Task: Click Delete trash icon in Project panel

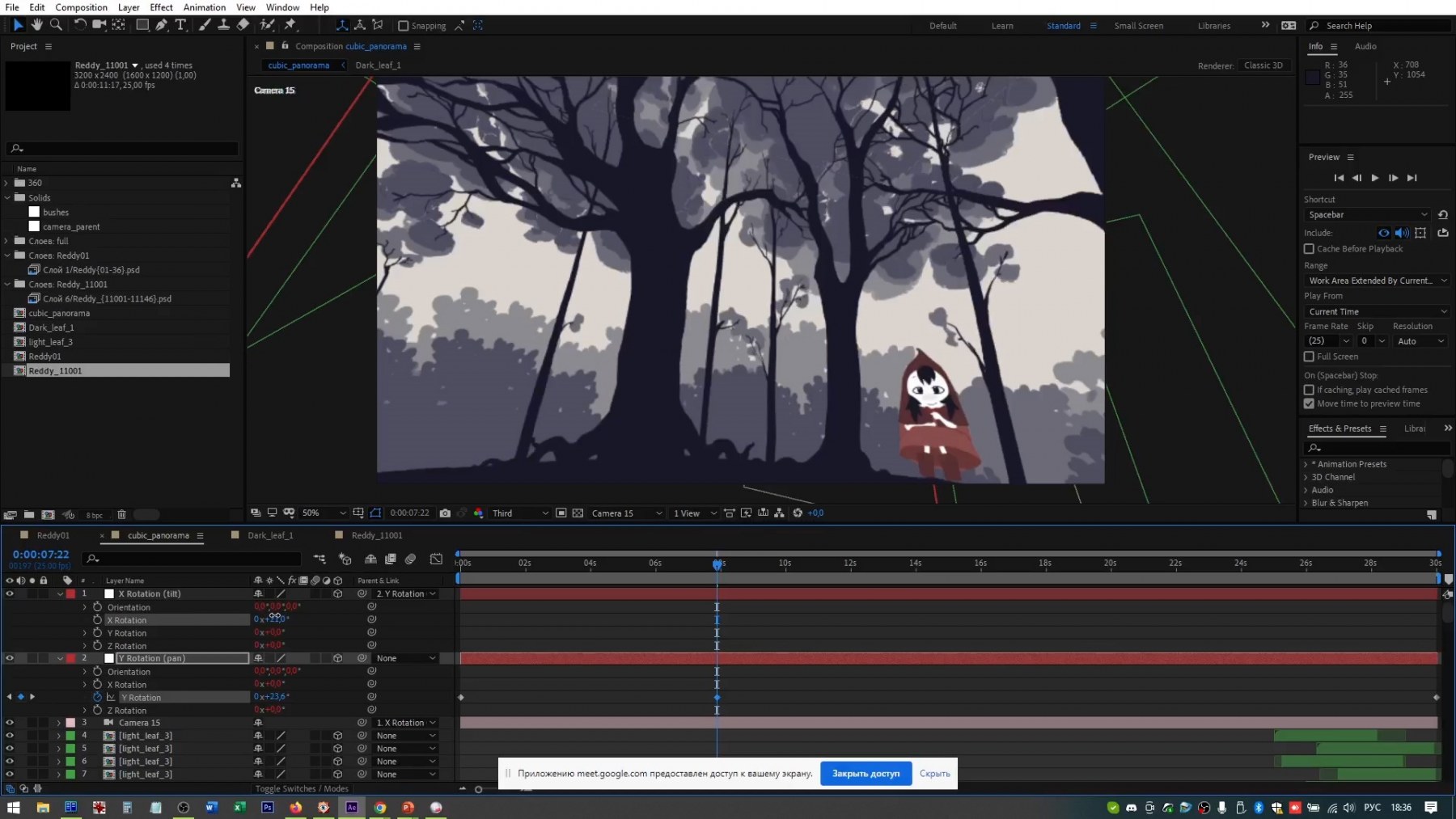Action: click(121, 515)
